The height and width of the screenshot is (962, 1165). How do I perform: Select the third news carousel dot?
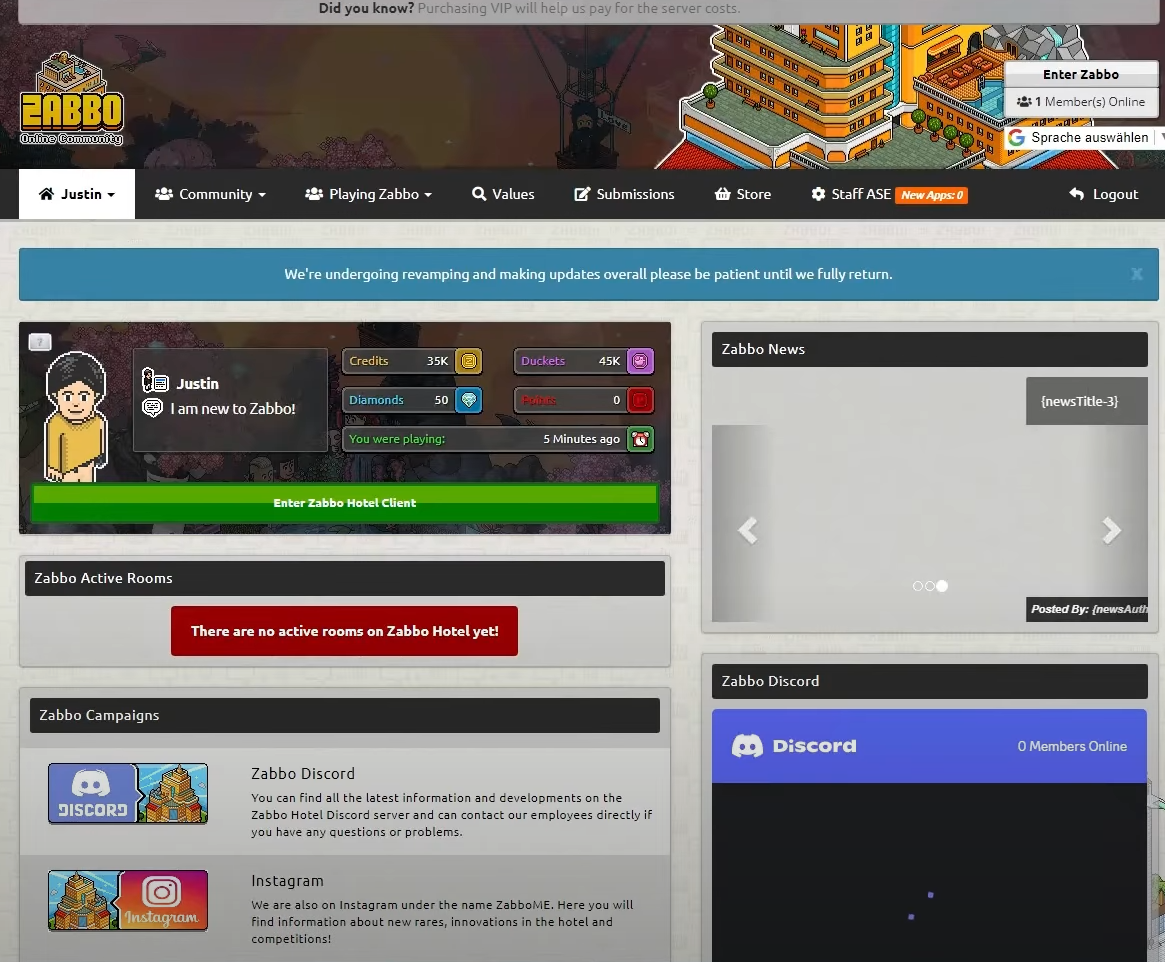[x=942, y=586]
